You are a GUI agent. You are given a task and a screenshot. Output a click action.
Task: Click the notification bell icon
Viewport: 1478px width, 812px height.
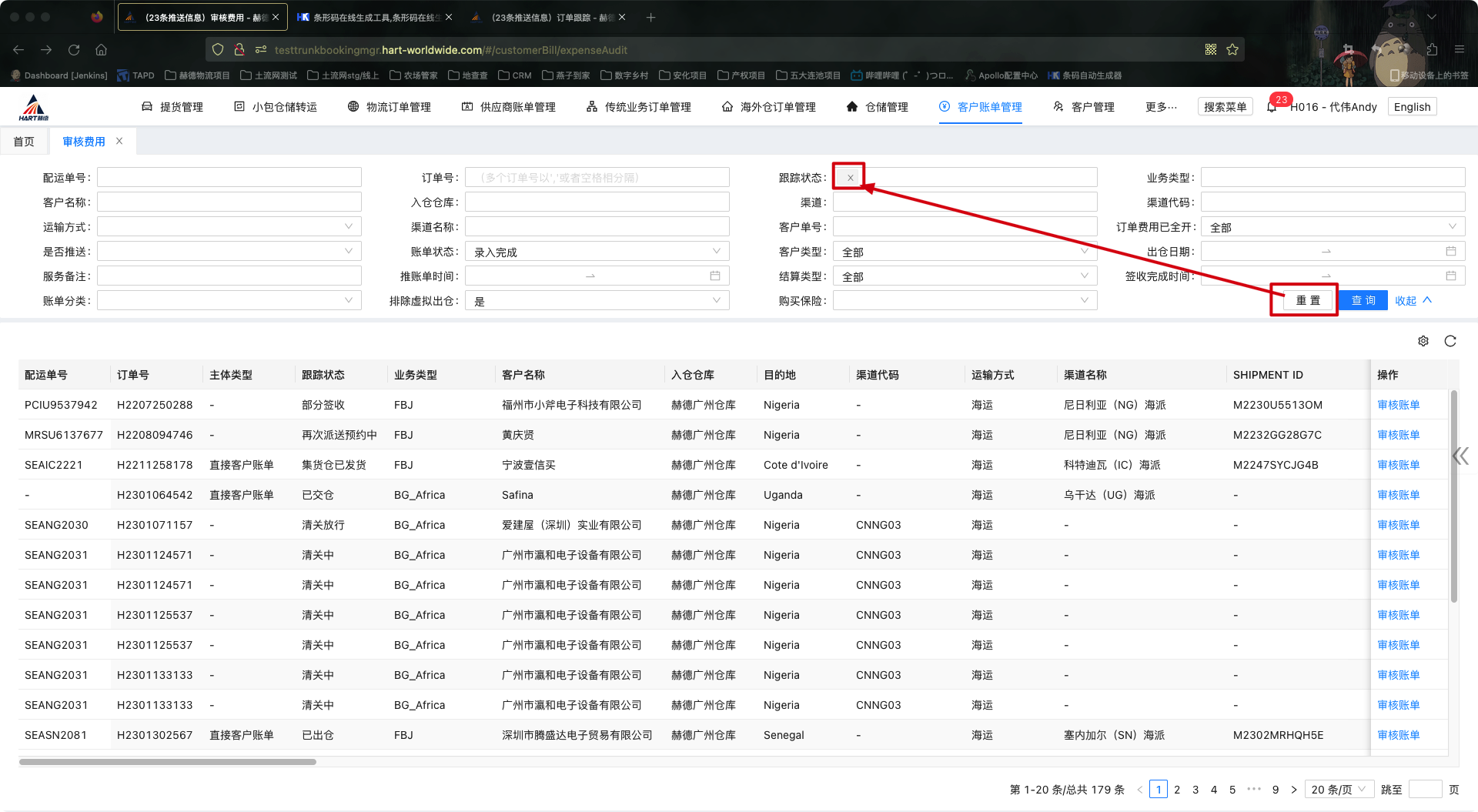pos(1271,107)
